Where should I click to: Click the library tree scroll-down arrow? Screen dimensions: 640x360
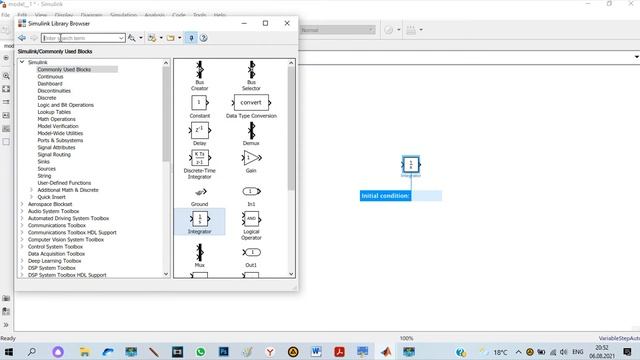pyautogui.click(x=166, y=274)
